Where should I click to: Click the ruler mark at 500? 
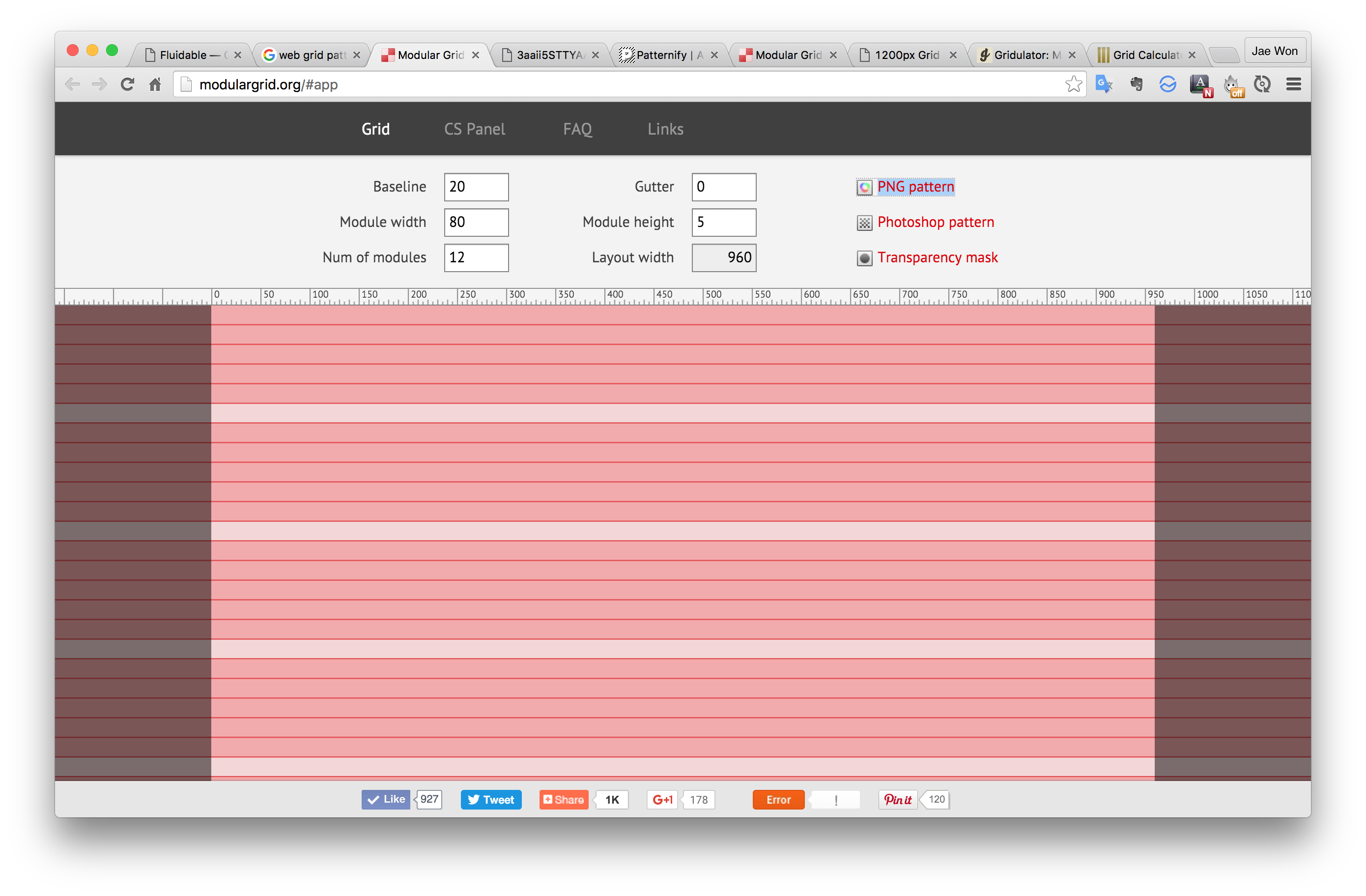pos(713,295)
